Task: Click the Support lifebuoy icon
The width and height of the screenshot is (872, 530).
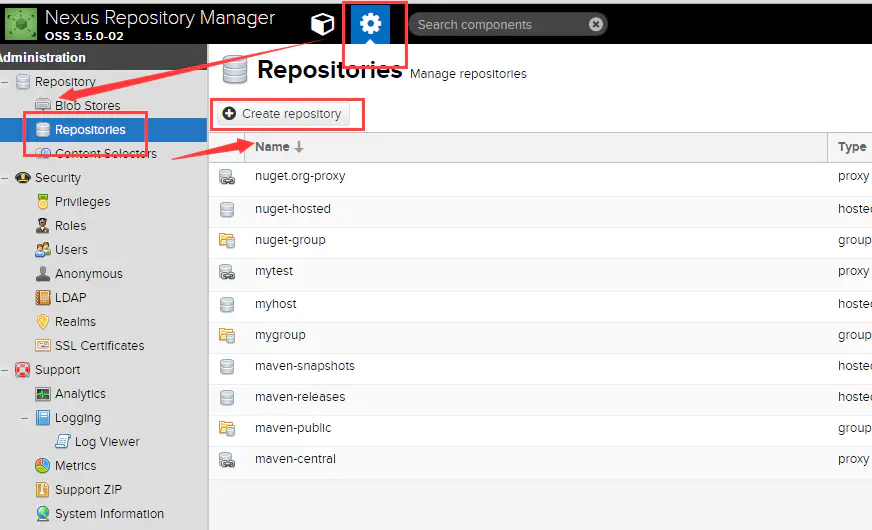Action: tap(22, 370)
